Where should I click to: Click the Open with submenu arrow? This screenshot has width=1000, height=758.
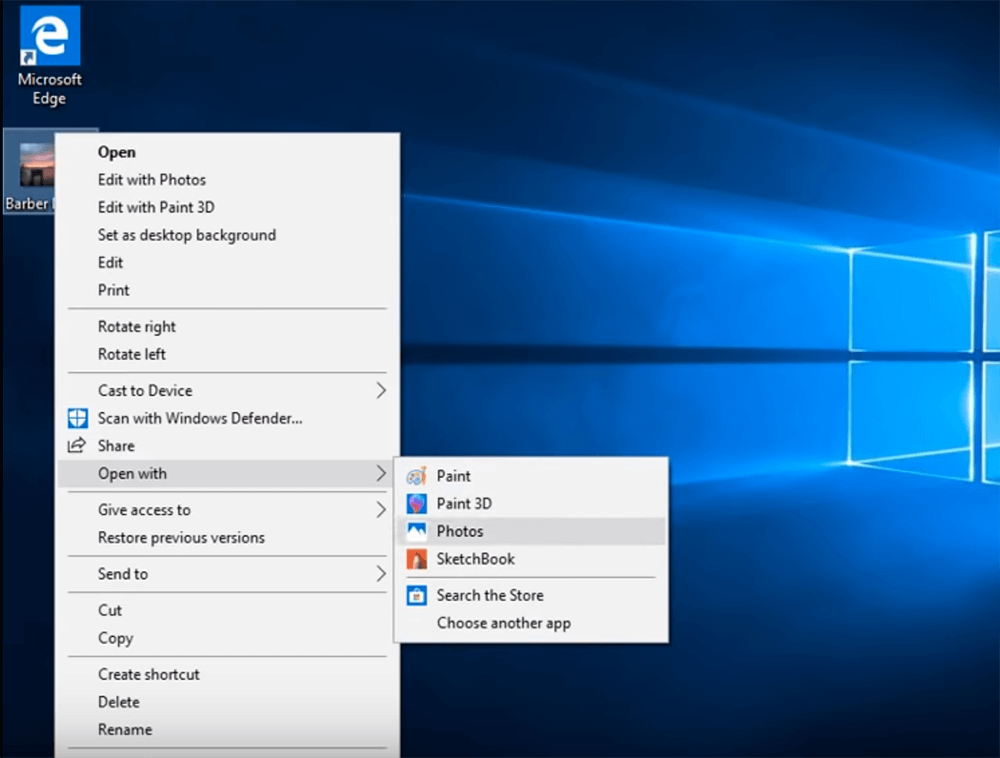click(x=380, y=474)
